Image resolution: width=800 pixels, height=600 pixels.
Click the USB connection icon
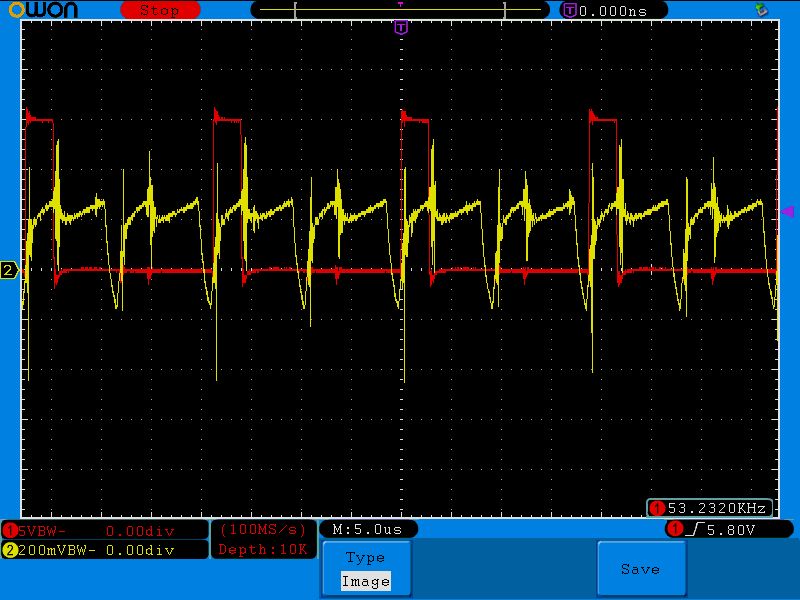pos(761,9)
